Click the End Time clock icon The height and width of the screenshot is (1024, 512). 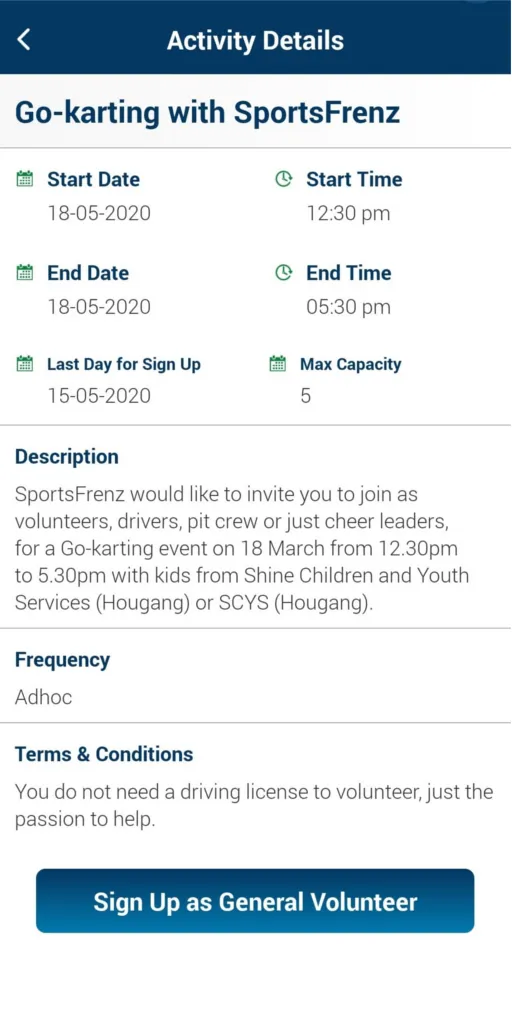coord(283,273)
